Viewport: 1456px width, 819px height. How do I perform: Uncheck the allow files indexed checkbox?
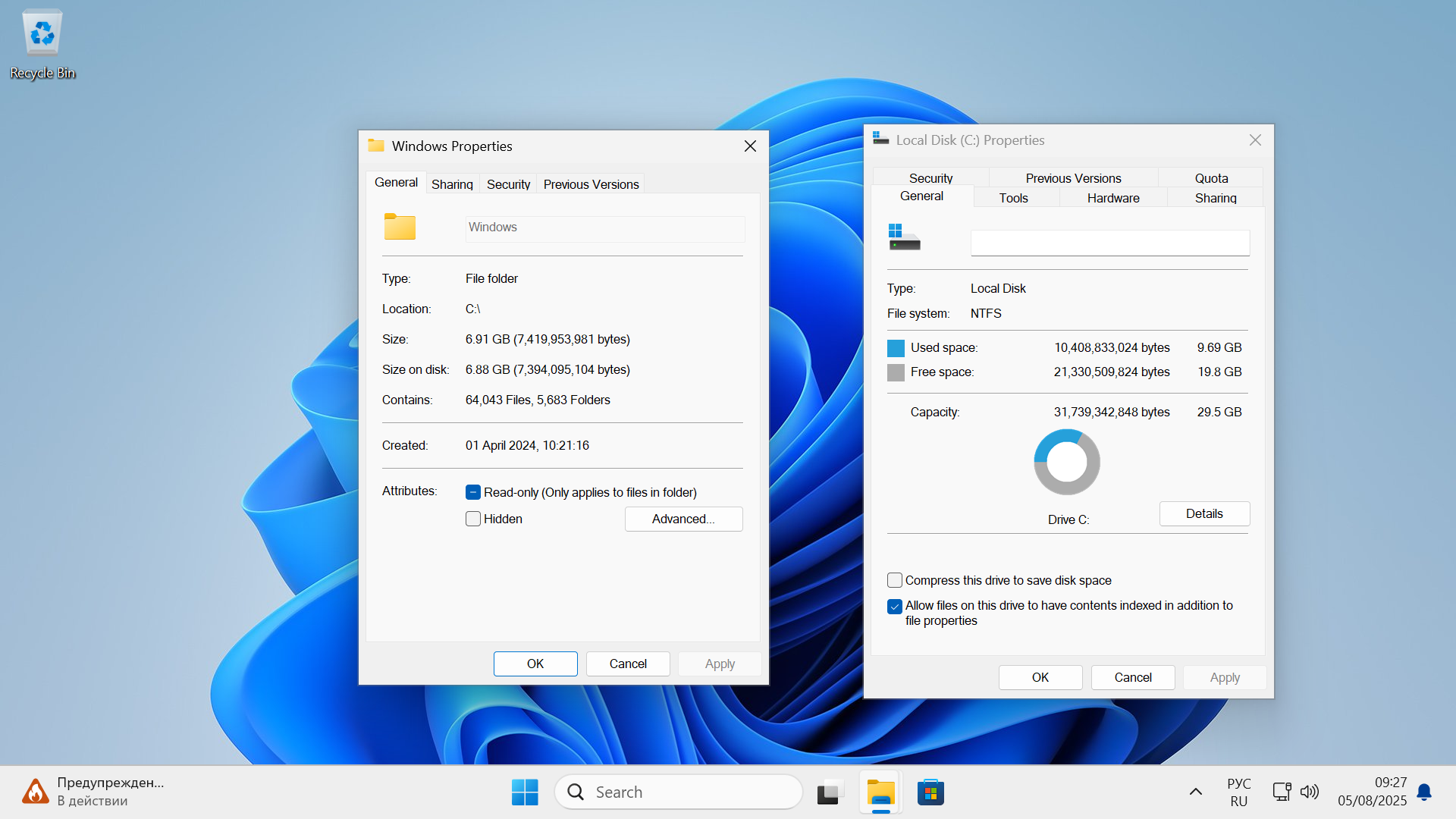(895, 606)
